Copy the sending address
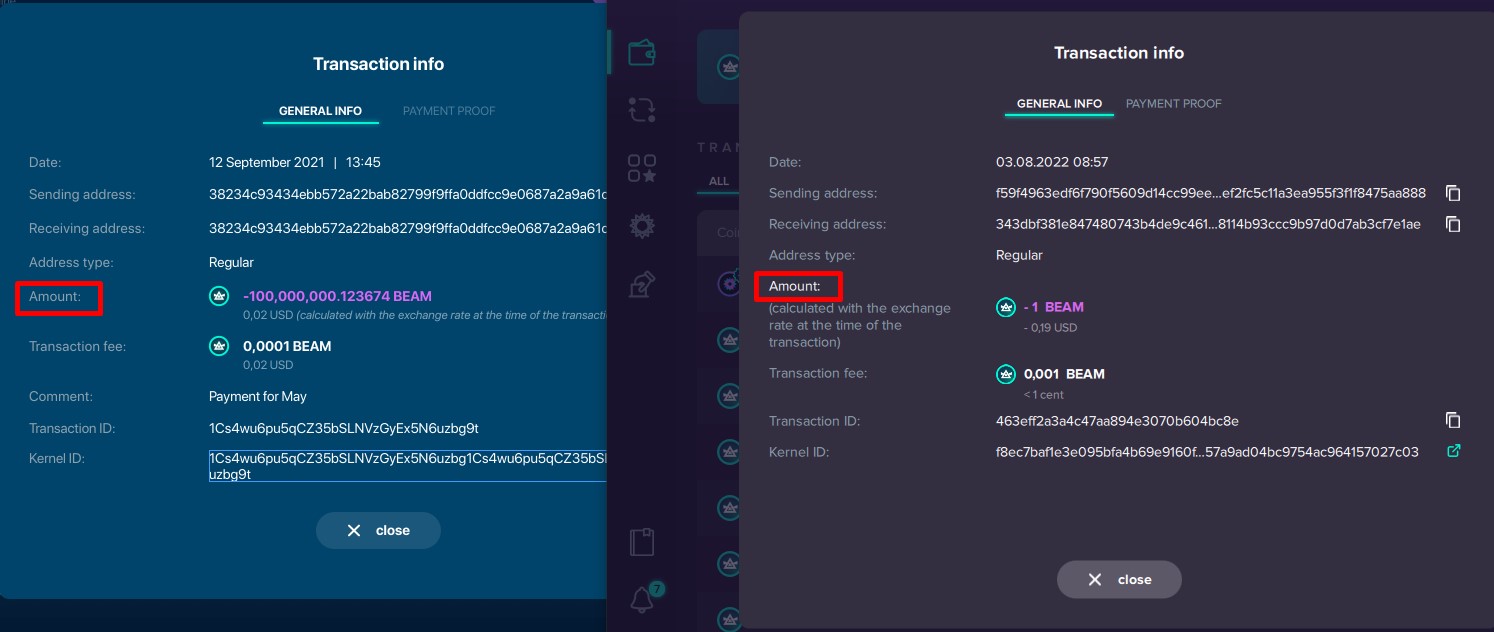Viewport: 1494px width, 632px height. click(x=1453, y=193)
